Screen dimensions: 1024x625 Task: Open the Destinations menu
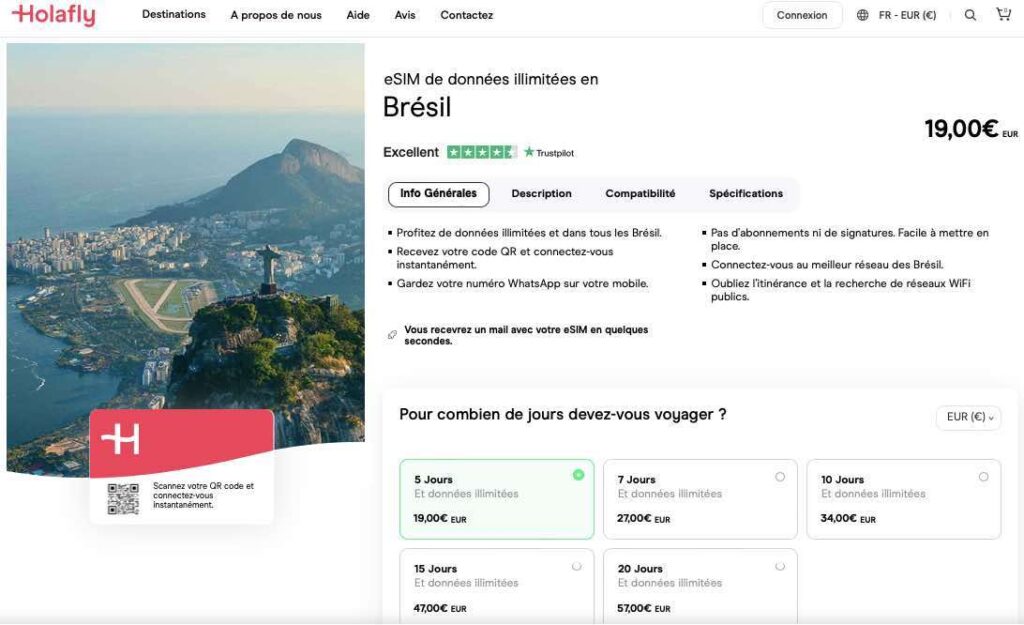point(174,15)
